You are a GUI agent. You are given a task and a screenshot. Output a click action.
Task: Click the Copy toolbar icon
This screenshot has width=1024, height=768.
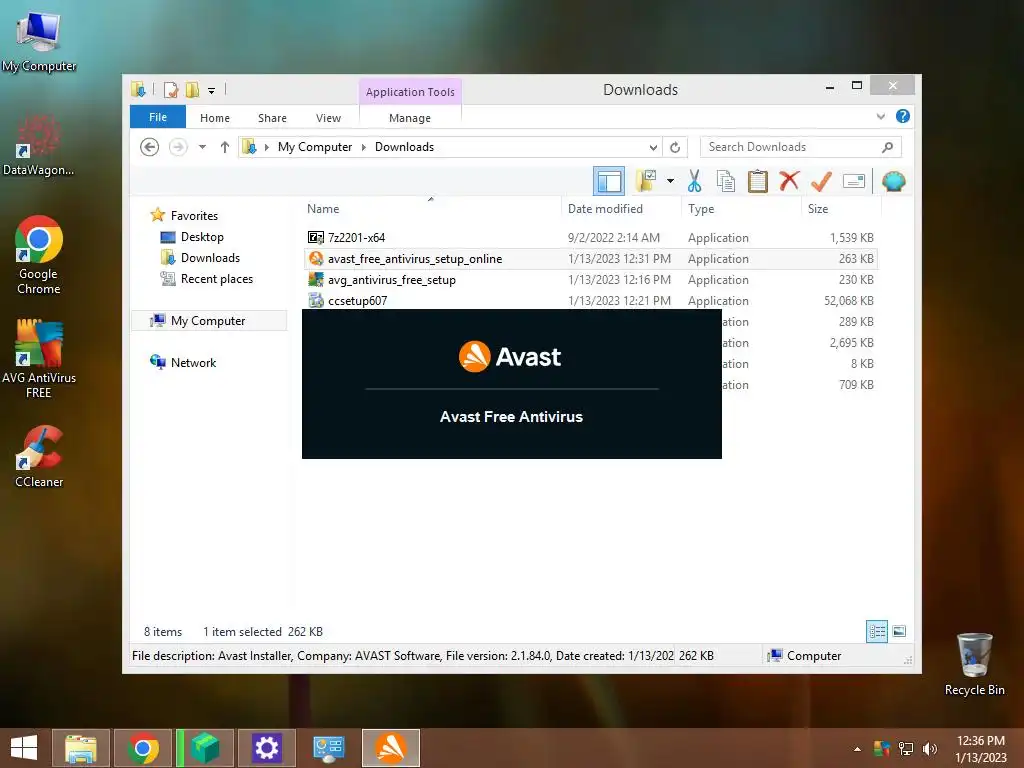coord(726,181)
